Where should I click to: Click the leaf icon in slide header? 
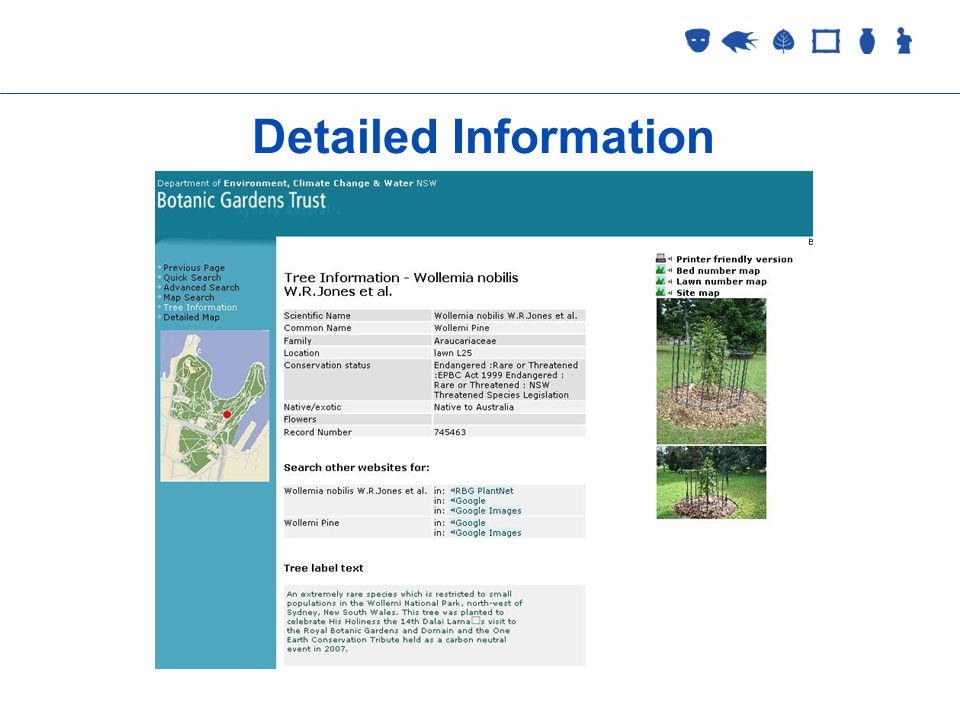[784, 42]
